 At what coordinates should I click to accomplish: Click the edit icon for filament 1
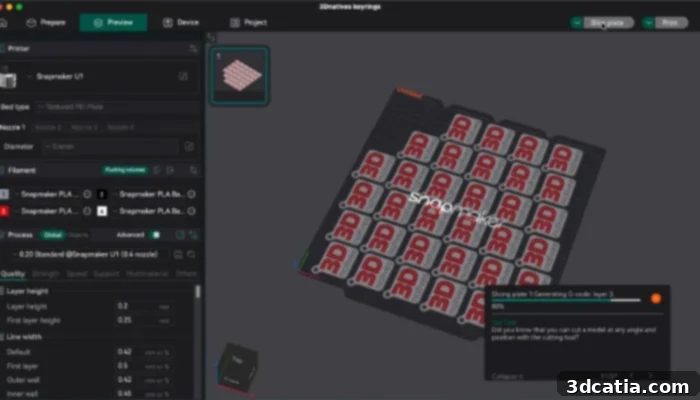88,194
